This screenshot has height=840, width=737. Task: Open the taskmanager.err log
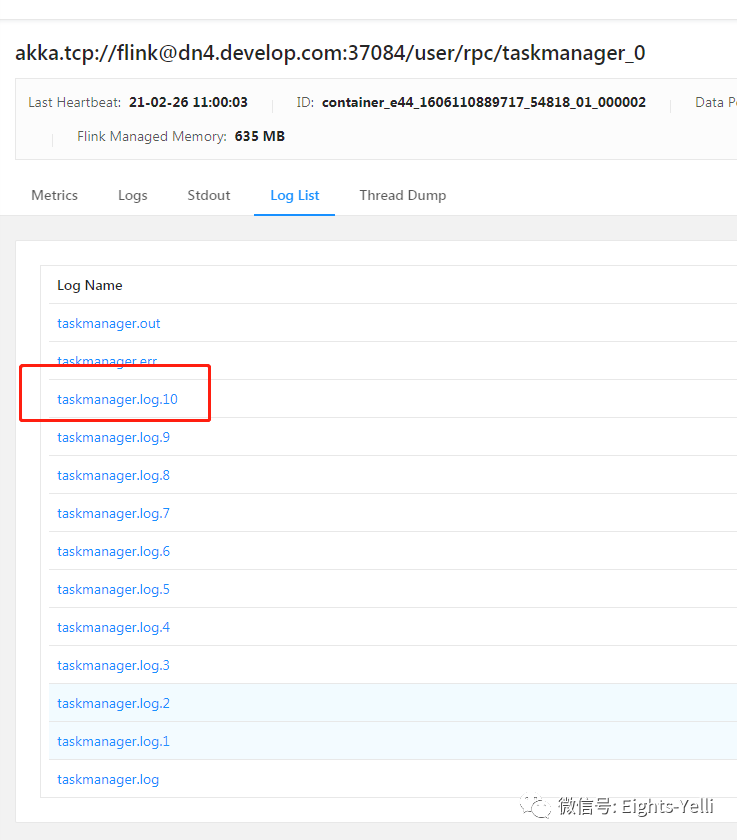[107, 362]
